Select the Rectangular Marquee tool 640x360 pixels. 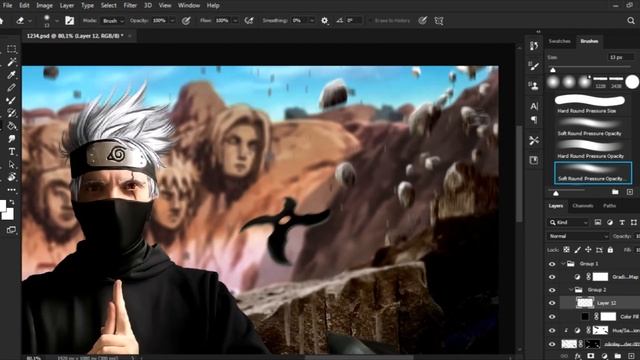(x=11, y=49)
